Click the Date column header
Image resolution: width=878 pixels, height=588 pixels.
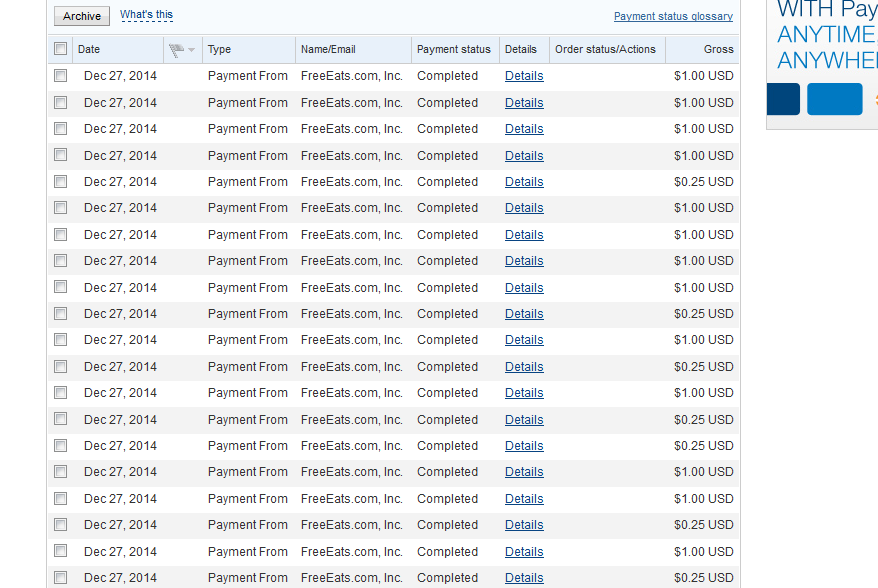tap(89, 49)
